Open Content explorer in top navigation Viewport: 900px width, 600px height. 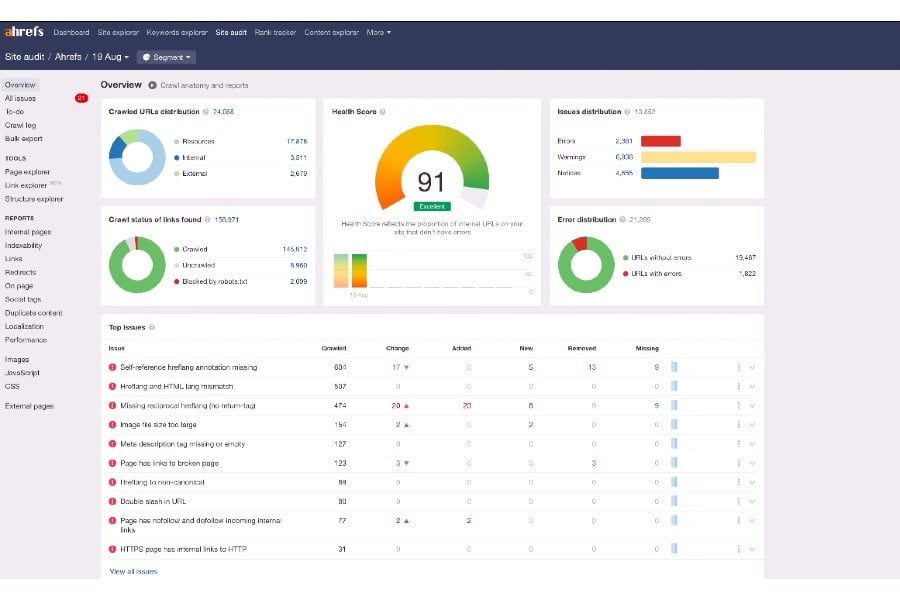point(331,32)
